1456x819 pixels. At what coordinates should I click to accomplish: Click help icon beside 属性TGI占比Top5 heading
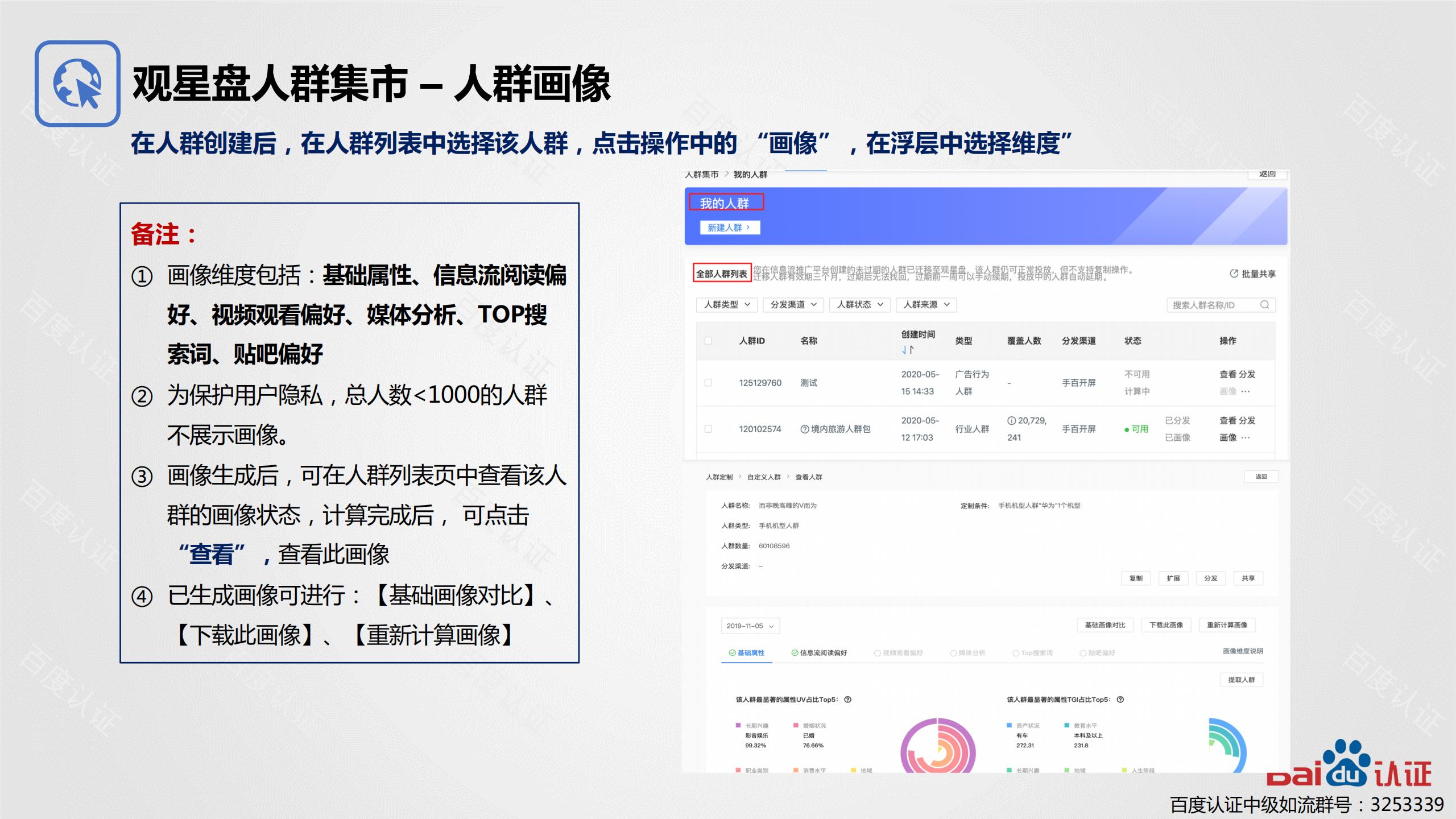[1120, 700]
